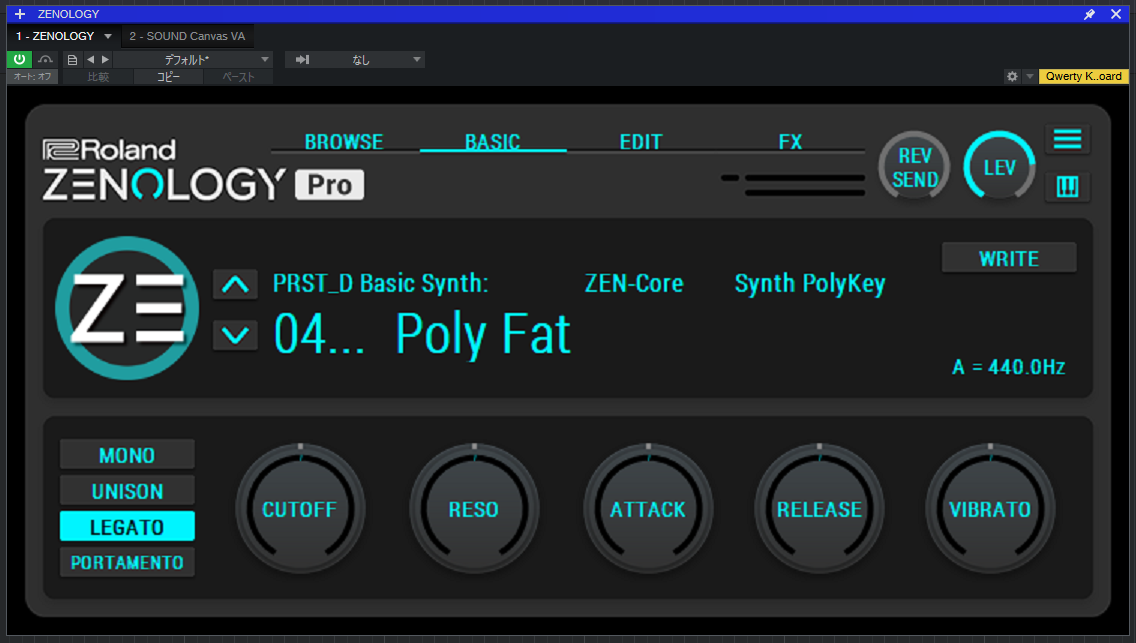Open the gear settings icon

pos(1012,76)
